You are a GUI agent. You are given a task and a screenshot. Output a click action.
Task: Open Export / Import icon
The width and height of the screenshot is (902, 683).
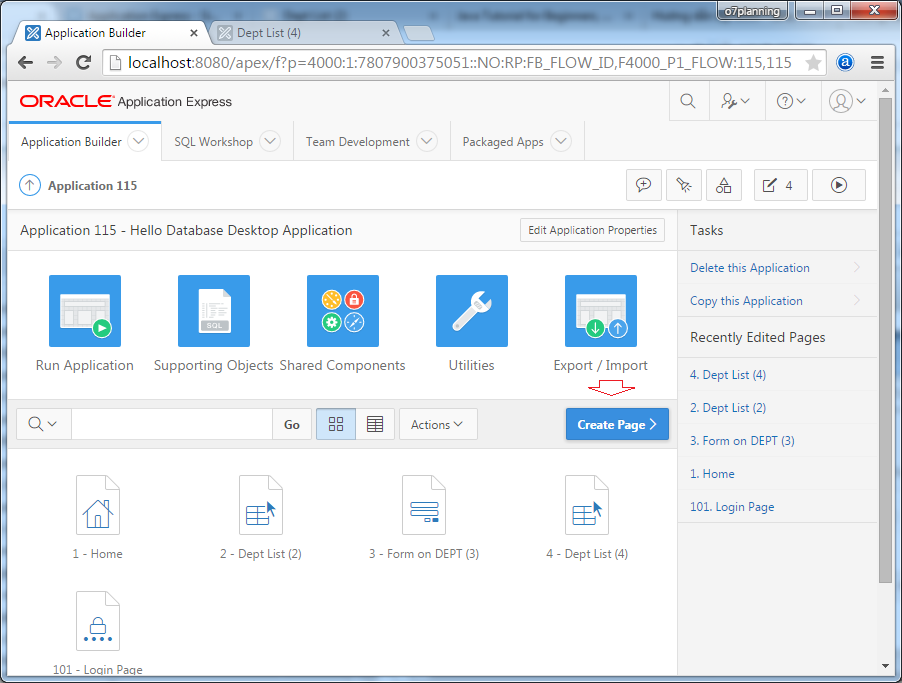coord(601,311)
